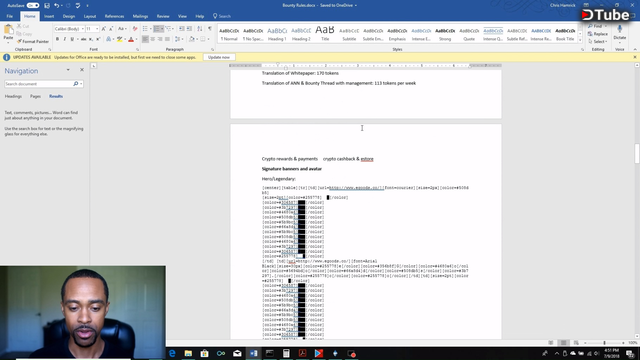Expand the Styles gallery More arrow

[x=580, y=40]
